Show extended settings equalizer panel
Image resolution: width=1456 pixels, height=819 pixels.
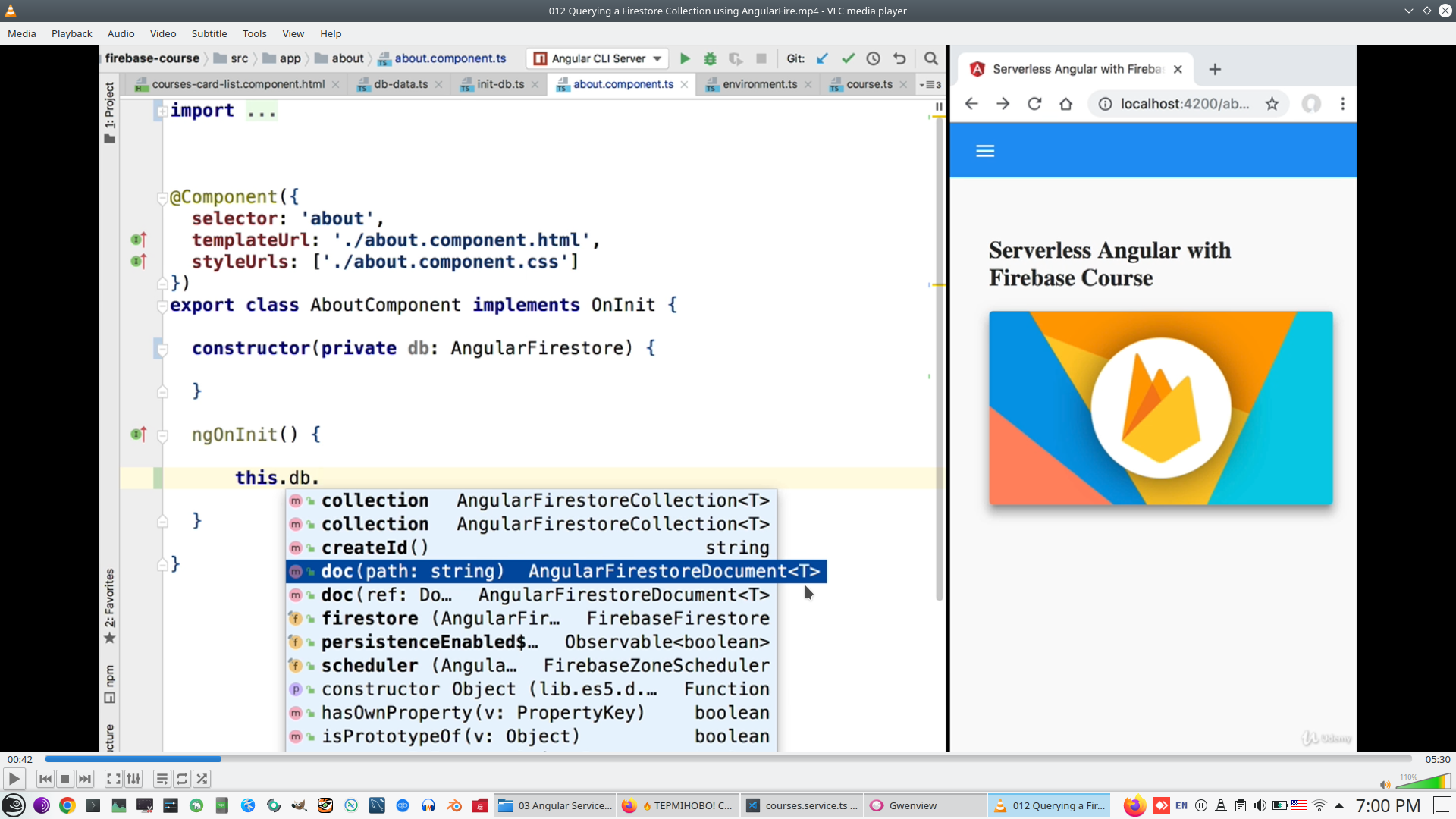click(133, 779)
